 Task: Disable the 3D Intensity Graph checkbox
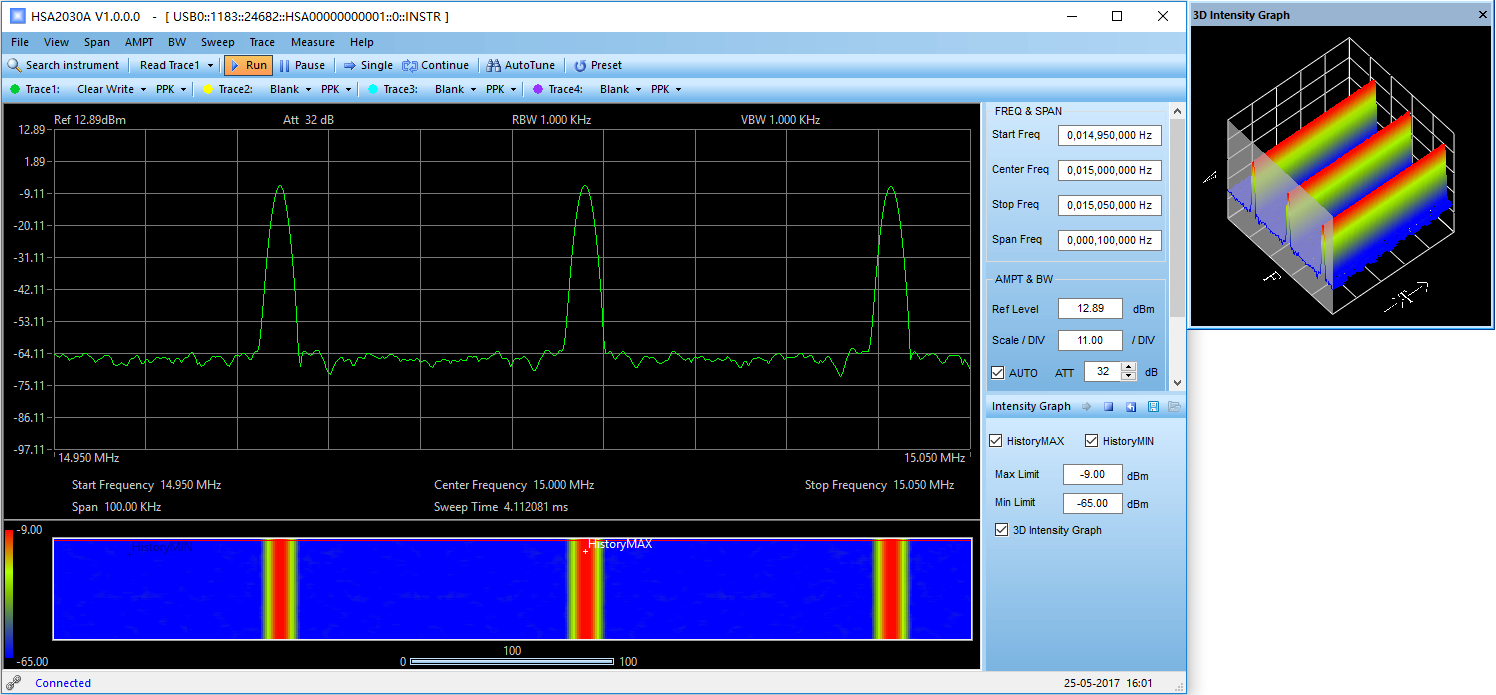point(1002,530)
